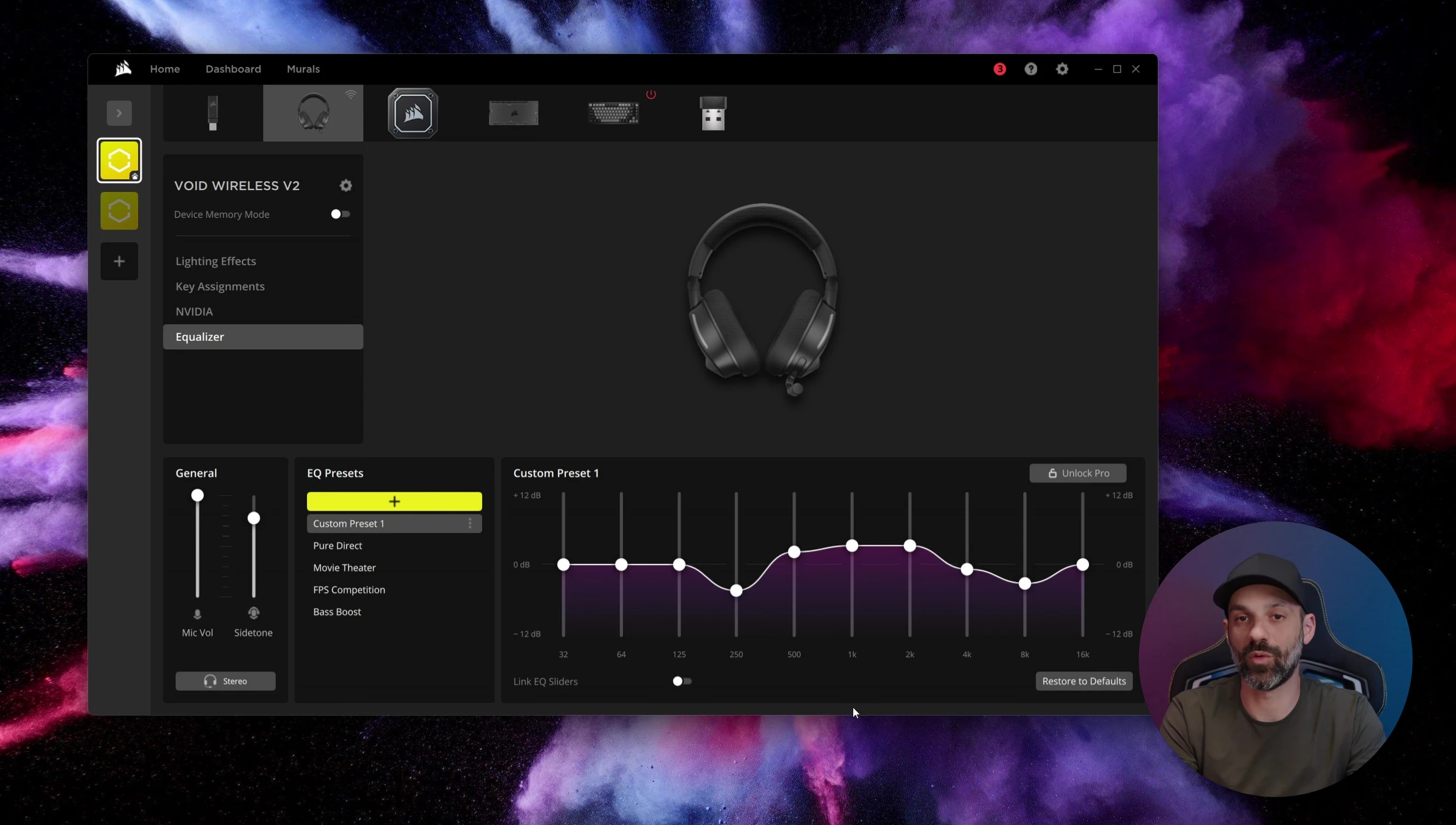Click the Sidetone slider handle
1456x825 pixels.
[254, 518]
